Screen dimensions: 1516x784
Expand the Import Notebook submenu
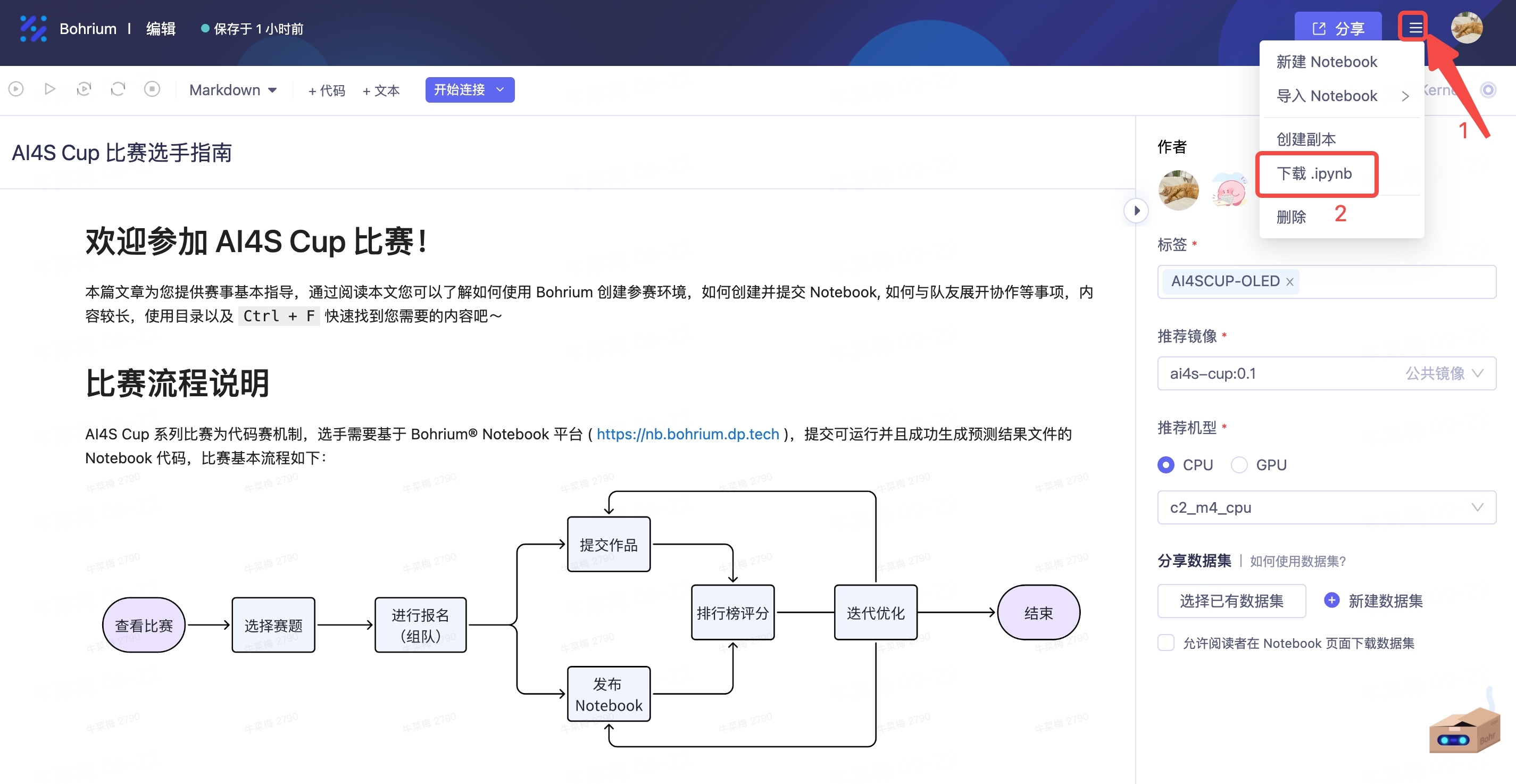1341,96
